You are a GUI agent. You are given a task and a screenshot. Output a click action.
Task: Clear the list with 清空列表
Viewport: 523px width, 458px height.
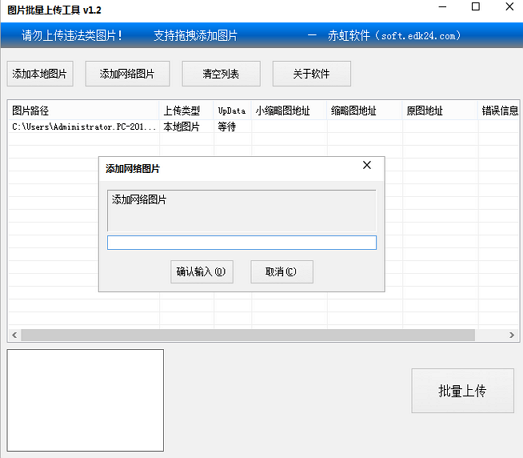(x=221, y=74)
